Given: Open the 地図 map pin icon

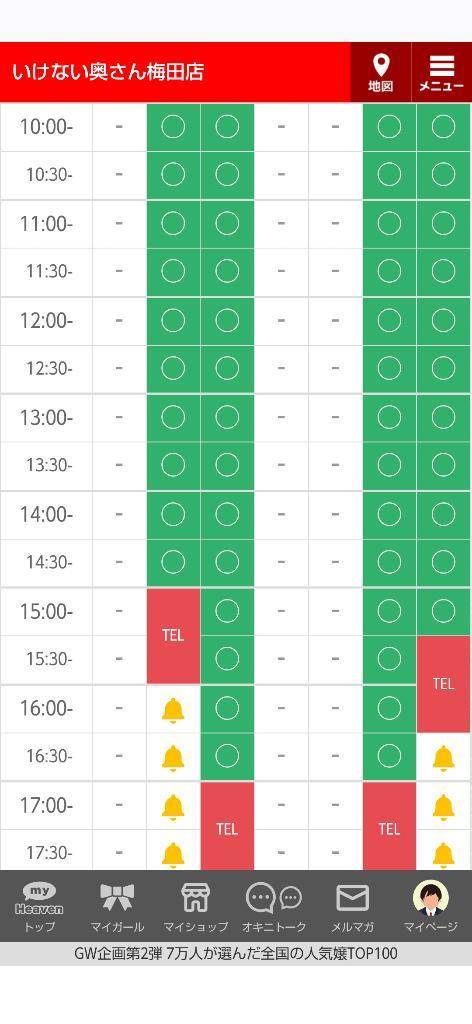Looking at the screenshot, I should [381, 72].
